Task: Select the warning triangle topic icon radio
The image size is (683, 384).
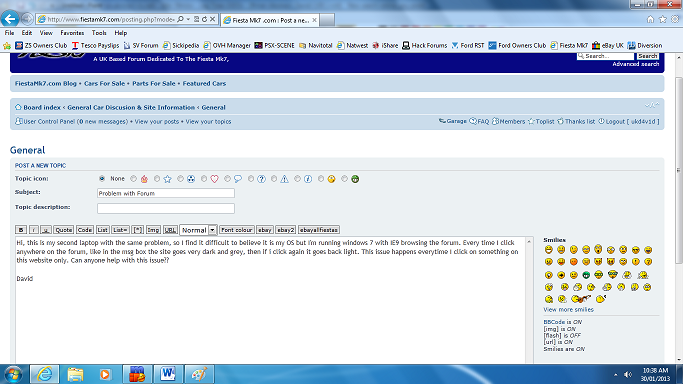Action: pos(274,179)
